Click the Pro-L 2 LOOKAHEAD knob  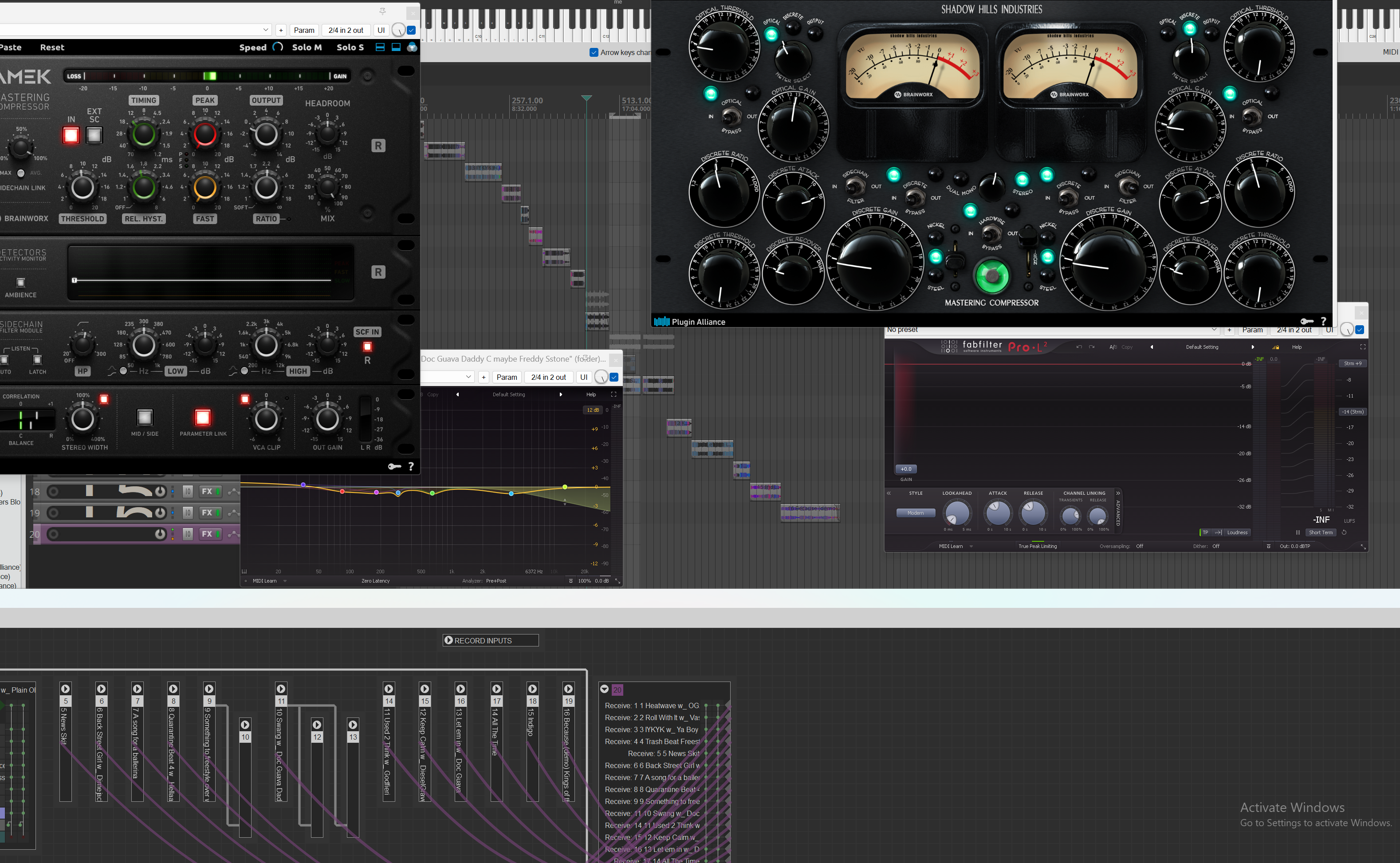[x=957, y=512]
